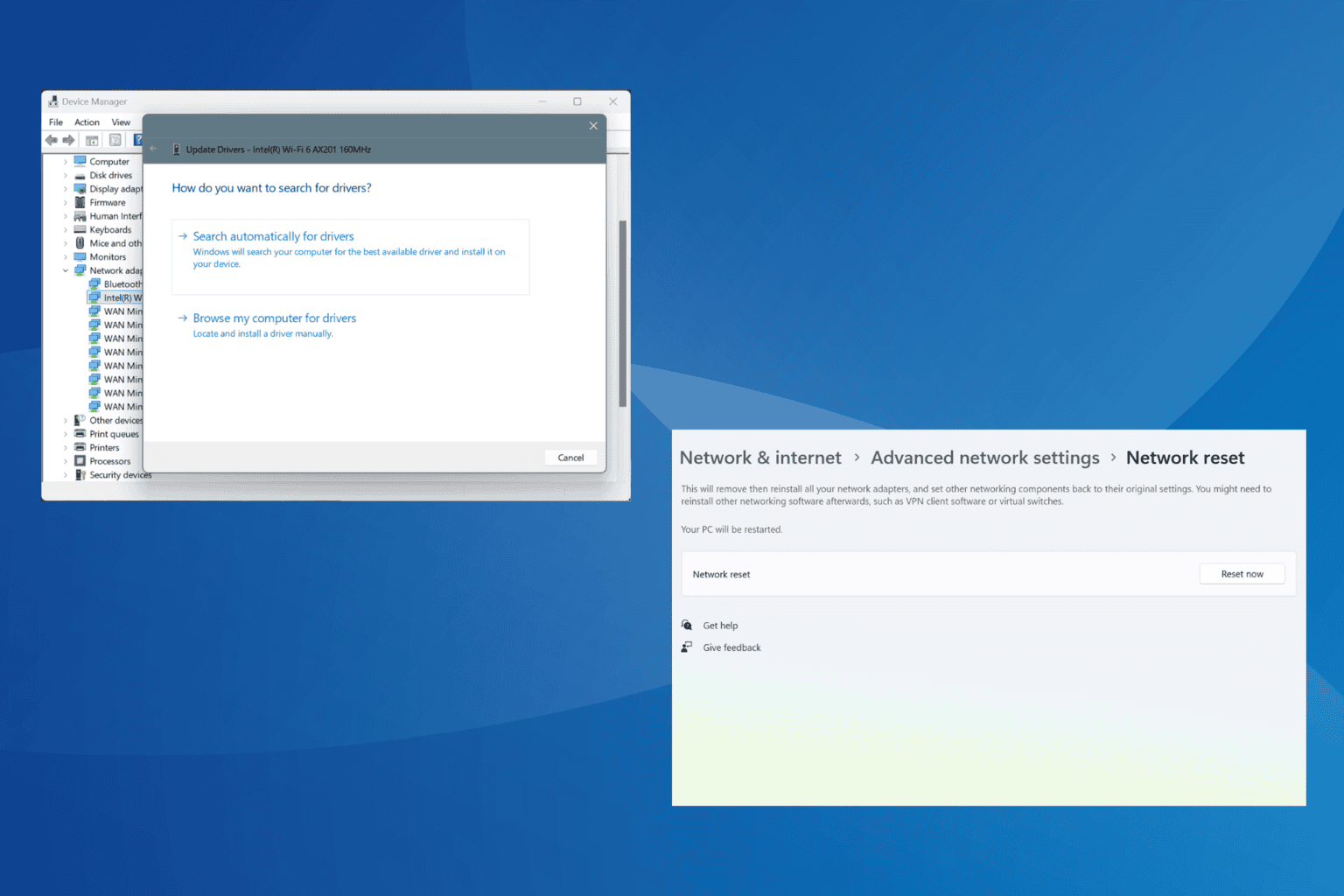Click the Processors category icon
The height and width of the screenshot is (896, 1344).
point(80,461)
